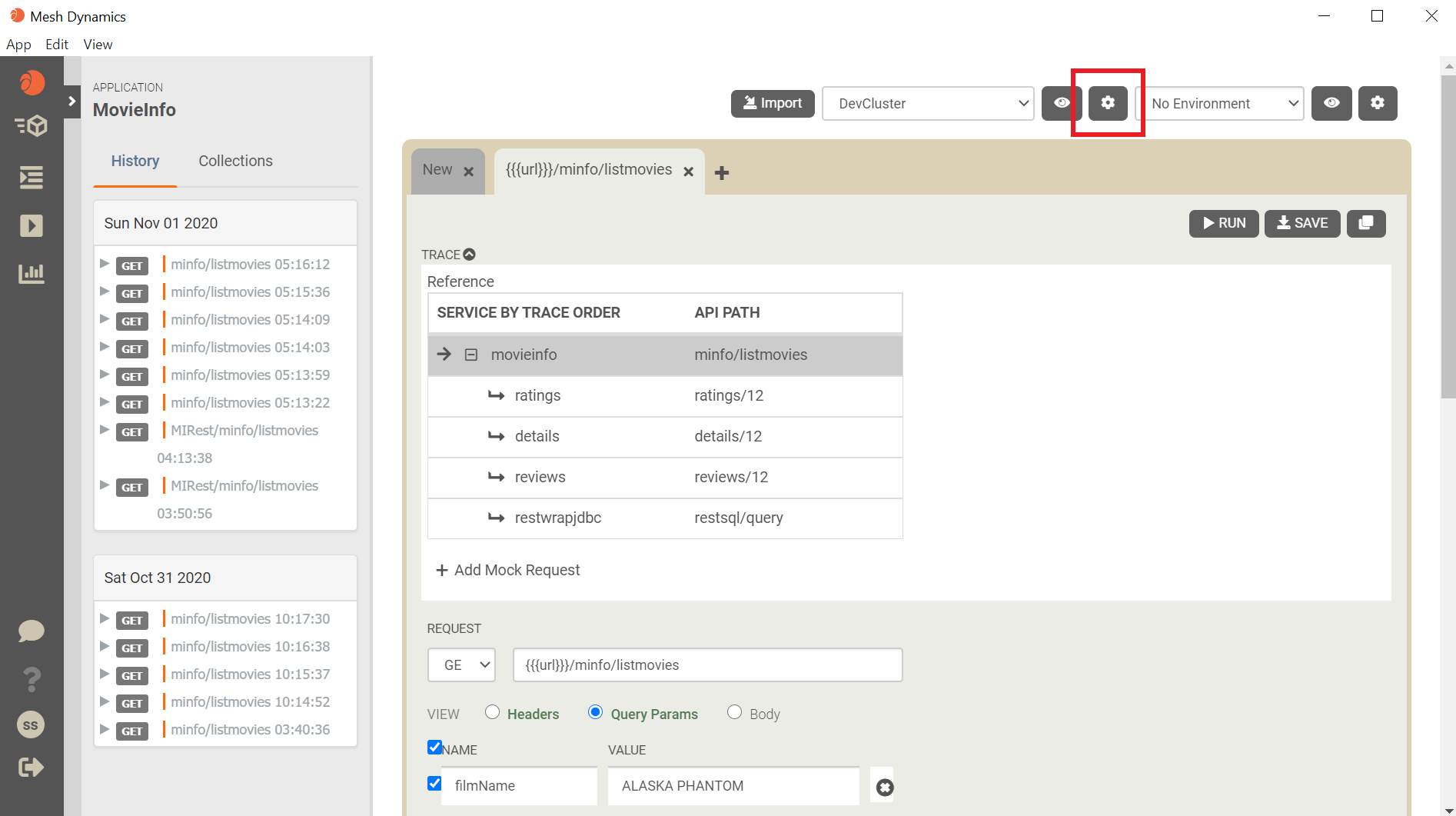1456x816 pixels.
Task: Open the help question mark icon
Action: tap(32, 679)
